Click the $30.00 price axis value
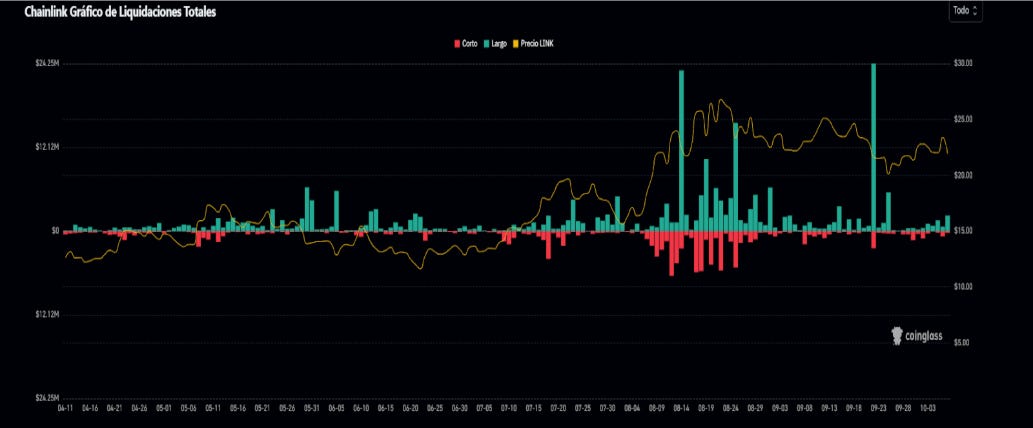This screenshot has height=428, width=1033. [x=963, y=63]
